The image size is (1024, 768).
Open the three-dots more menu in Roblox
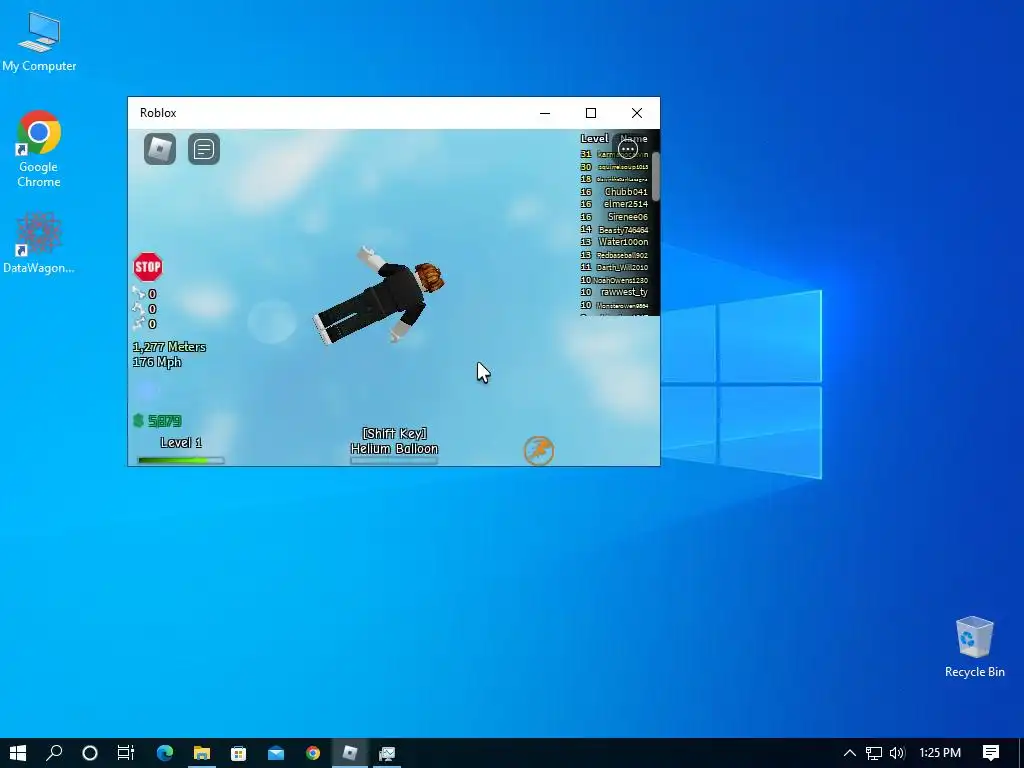pyautogui.click(x=628, y=150)
